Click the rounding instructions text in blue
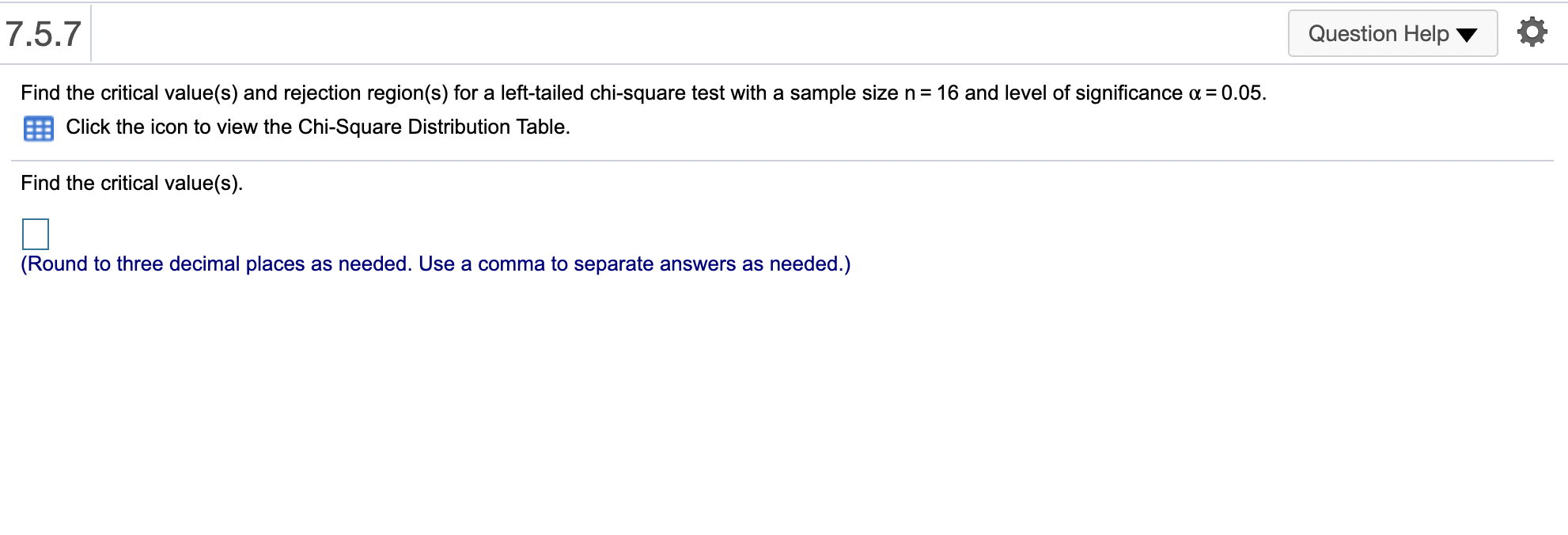This screenshot has width=1568, height=535. [x=435, y=264]
